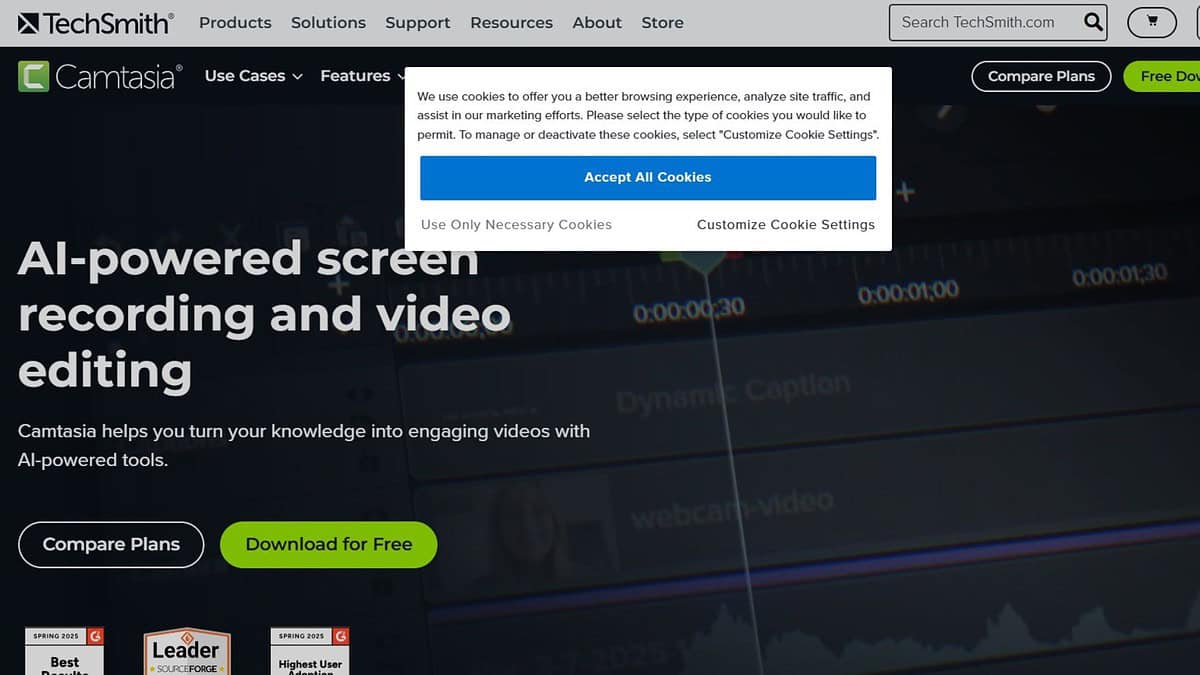
Task: Open the Solutions menu
Action: point(328,22)
